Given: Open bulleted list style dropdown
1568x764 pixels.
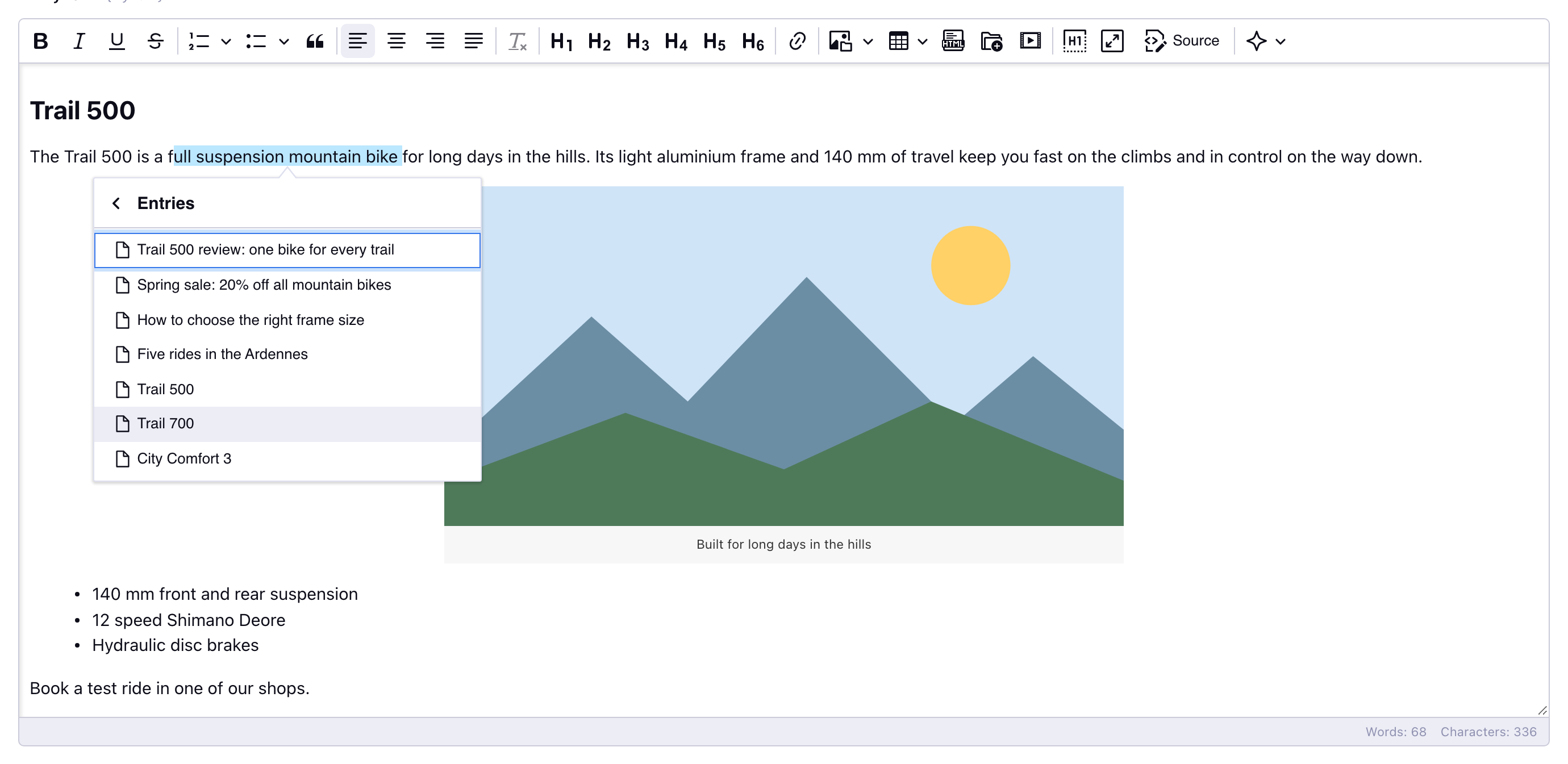Looking at the screenshot, I should [x=283, y=41].
